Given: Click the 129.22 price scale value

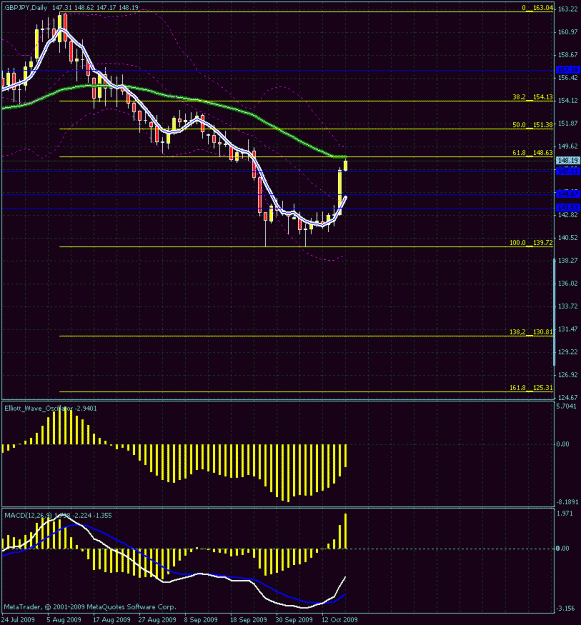Looking at the screenshot, I should click(568, 352).
